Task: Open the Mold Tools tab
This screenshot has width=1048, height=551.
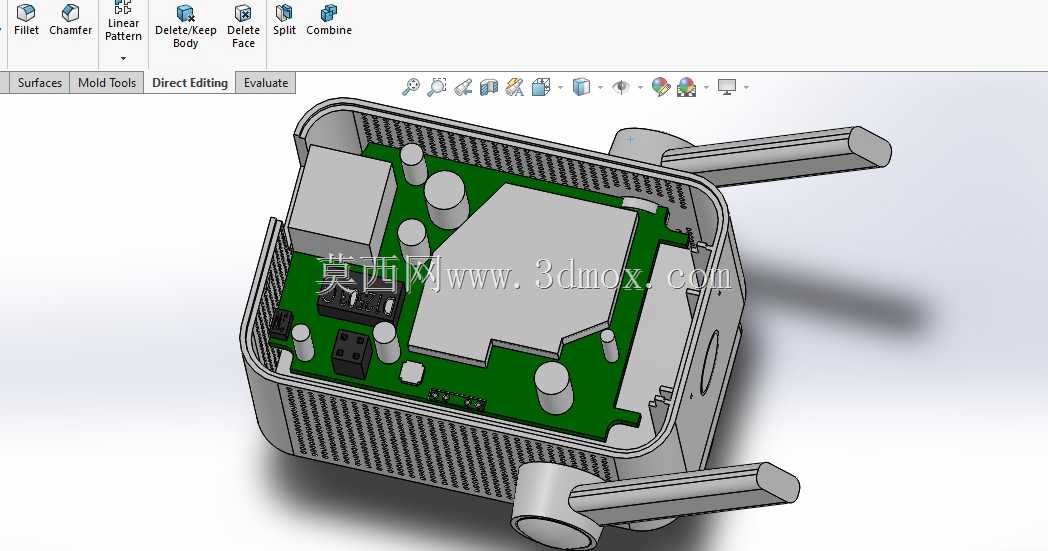Action: coord(107,83)
